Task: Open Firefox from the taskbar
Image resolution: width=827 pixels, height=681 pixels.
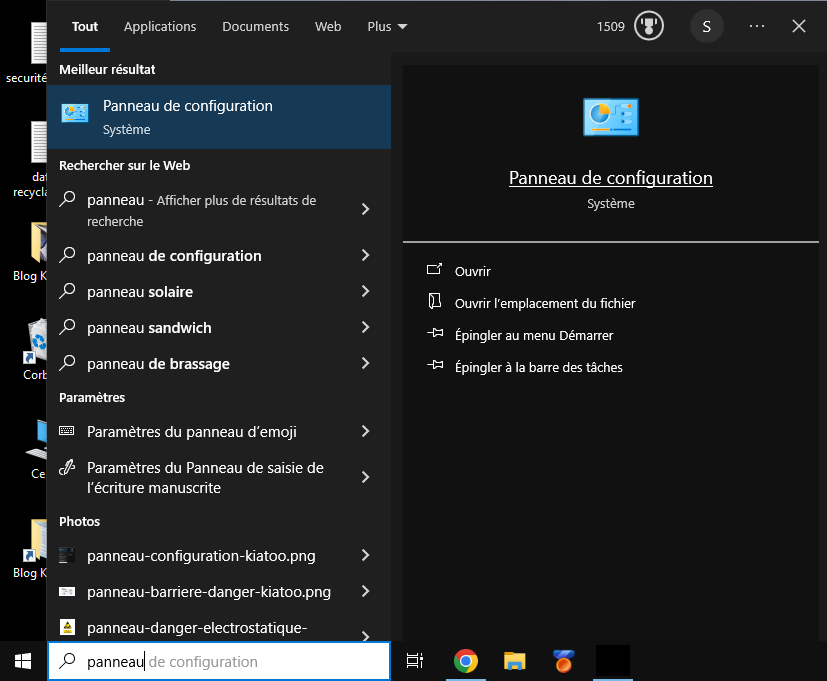Action: 563,661
